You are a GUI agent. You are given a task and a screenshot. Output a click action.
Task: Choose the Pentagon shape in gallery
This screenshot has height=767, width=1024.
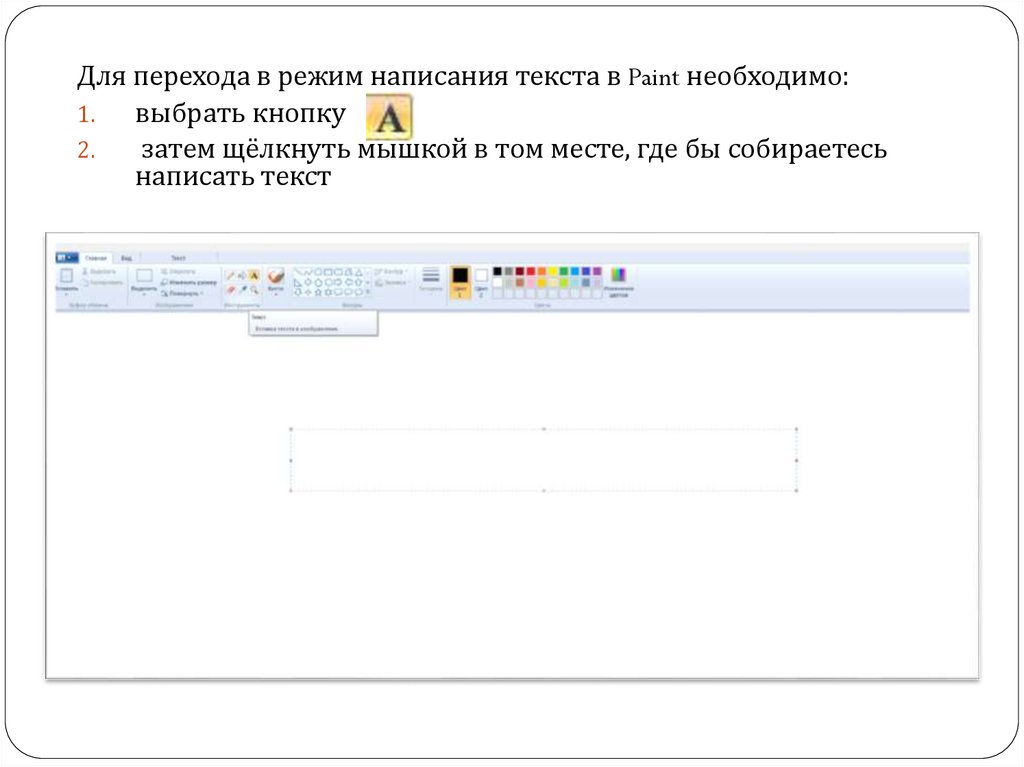tap(318, 282)
